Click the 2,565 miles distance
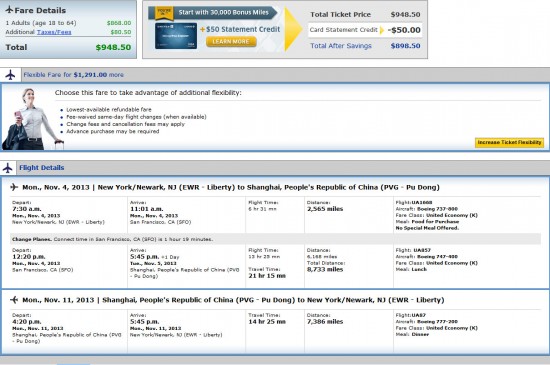 pyautogui.click(x=325, y=209)
